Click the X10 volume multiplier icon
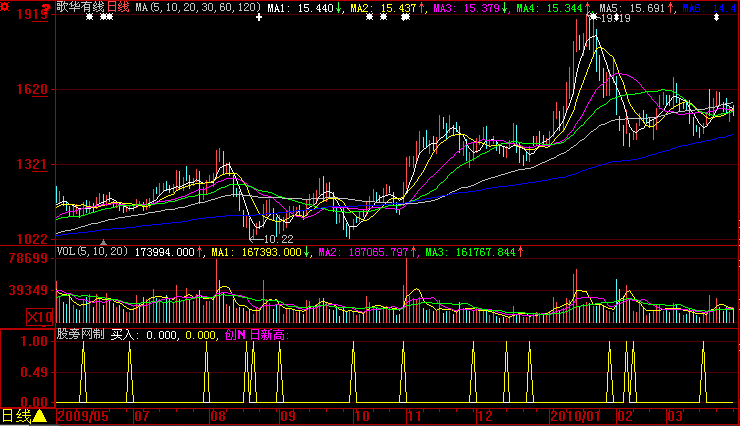This screenshot has height=426, width=740. pos(38,317)
